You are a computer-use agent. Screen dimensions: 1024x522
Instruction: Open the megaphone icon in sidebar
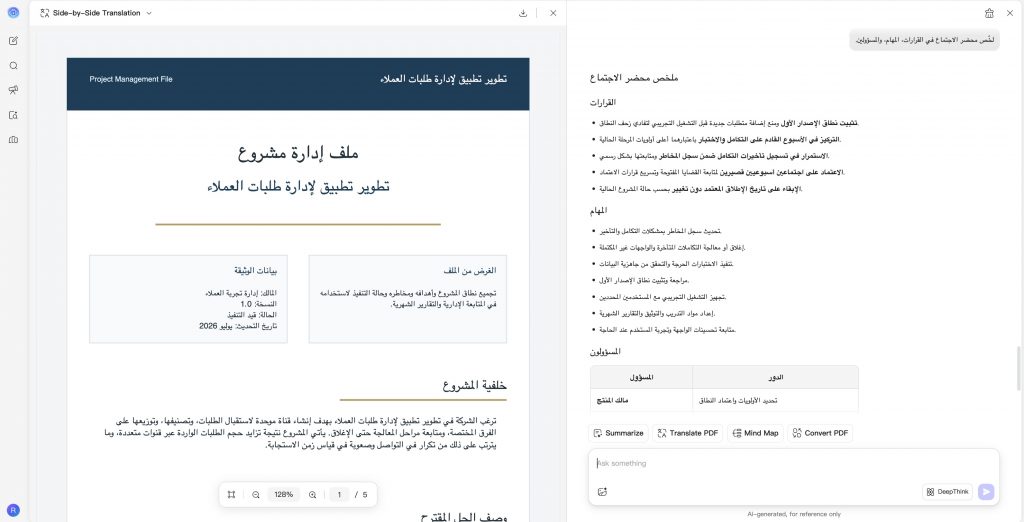click(13, 90)
